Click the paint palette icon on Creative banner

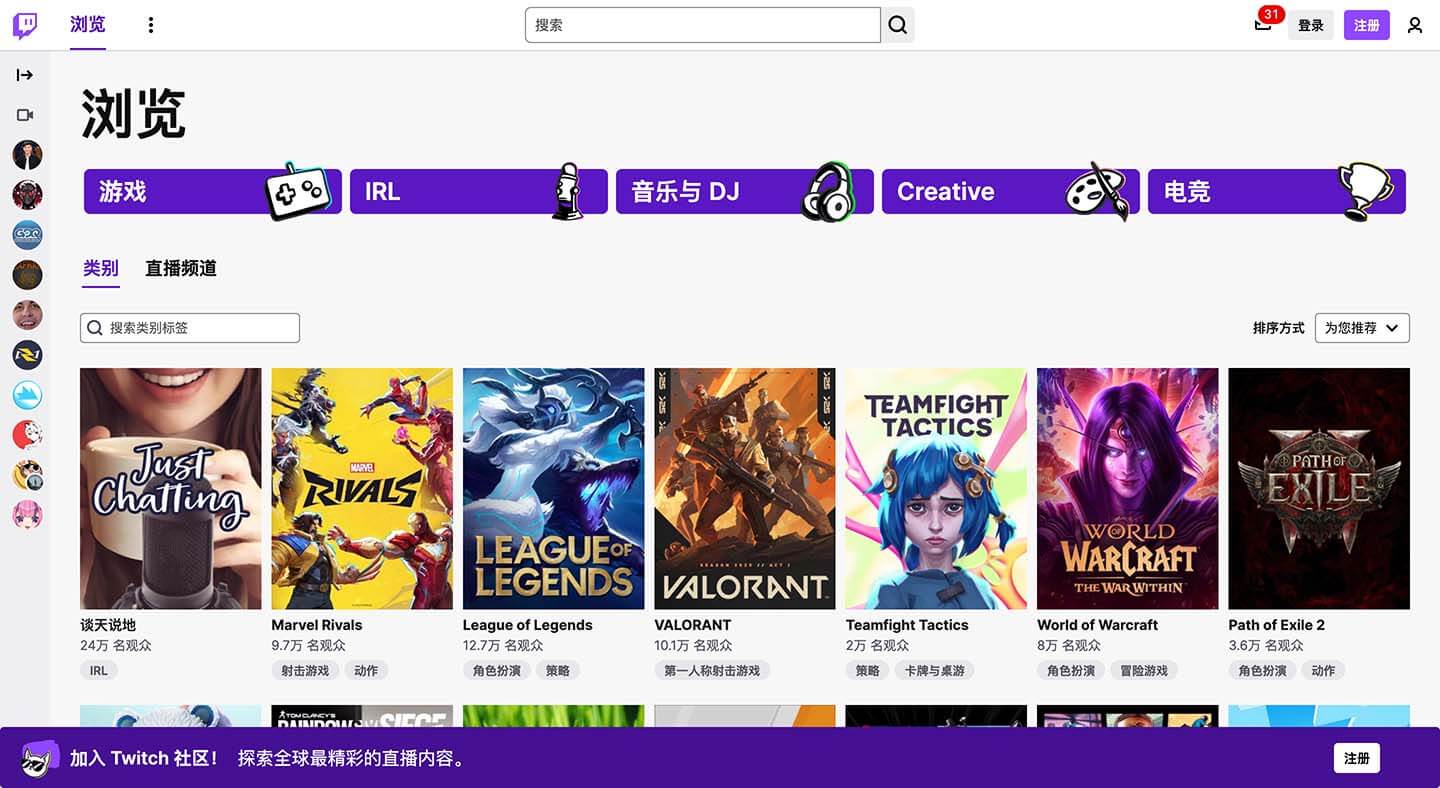pos(1096,191)
